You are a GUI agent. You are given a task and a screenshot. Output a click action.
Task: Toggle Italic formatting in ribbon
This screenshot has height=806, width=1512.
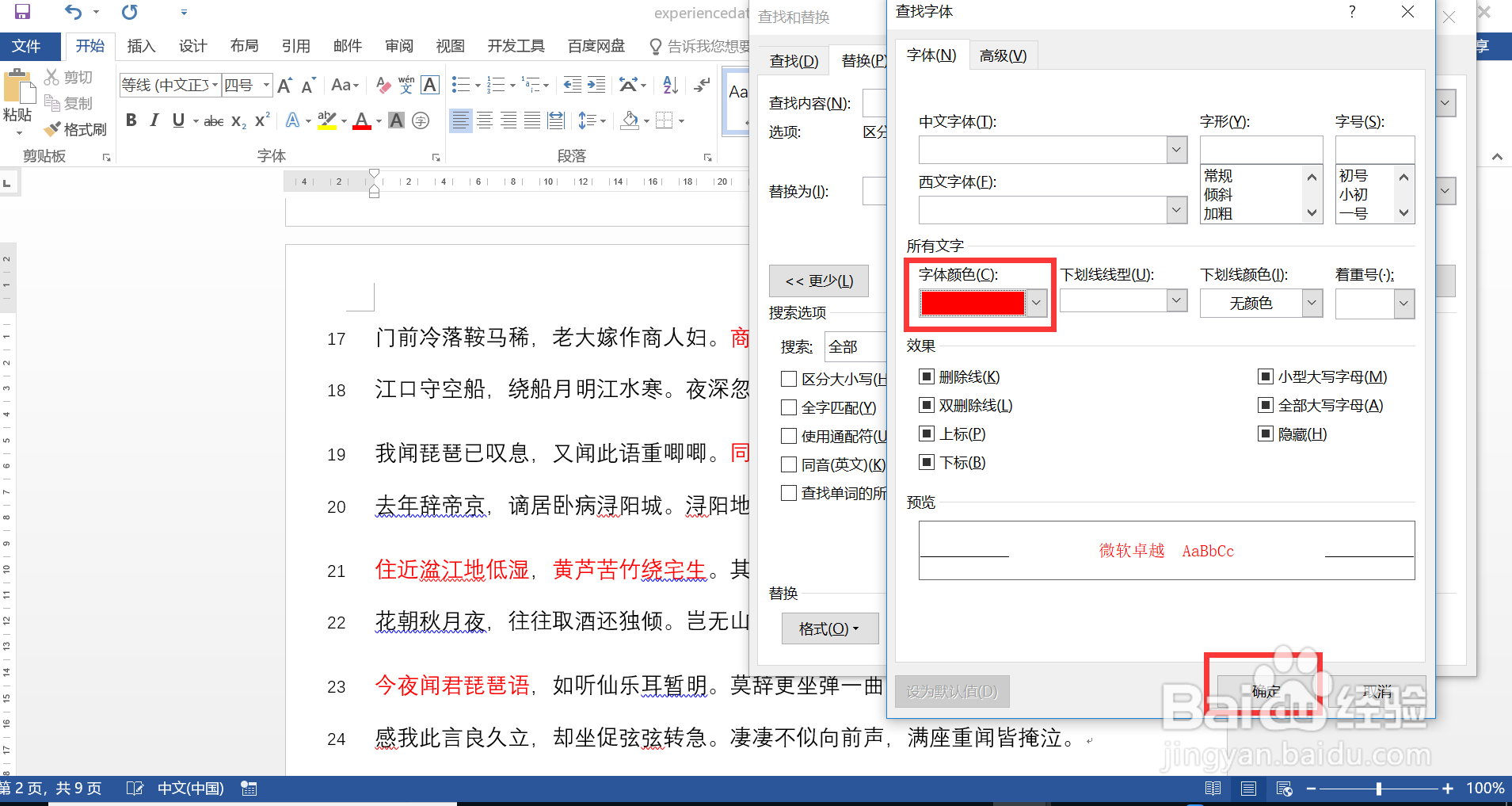pyautogui.click(x=154, y=120)
